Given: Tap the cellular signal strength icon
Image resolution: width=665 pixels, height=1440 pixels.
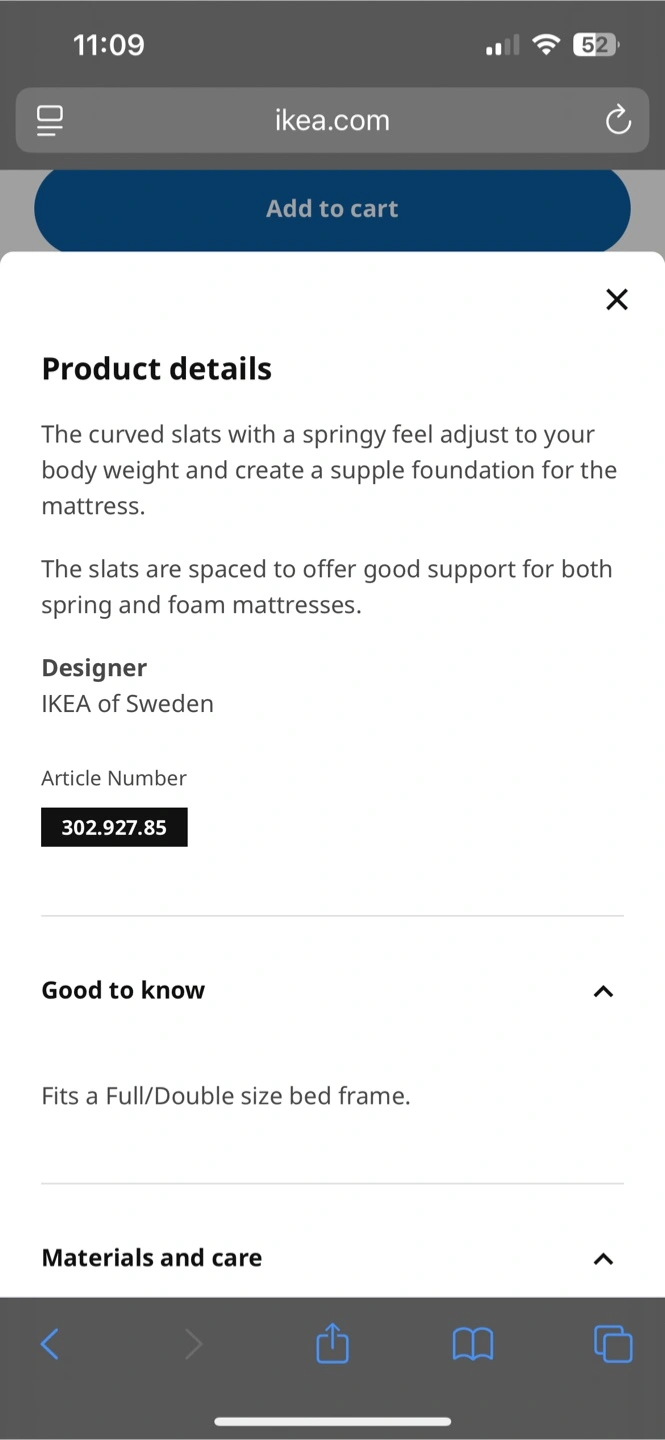Looking at the screenshot, I should click(502, 45).
